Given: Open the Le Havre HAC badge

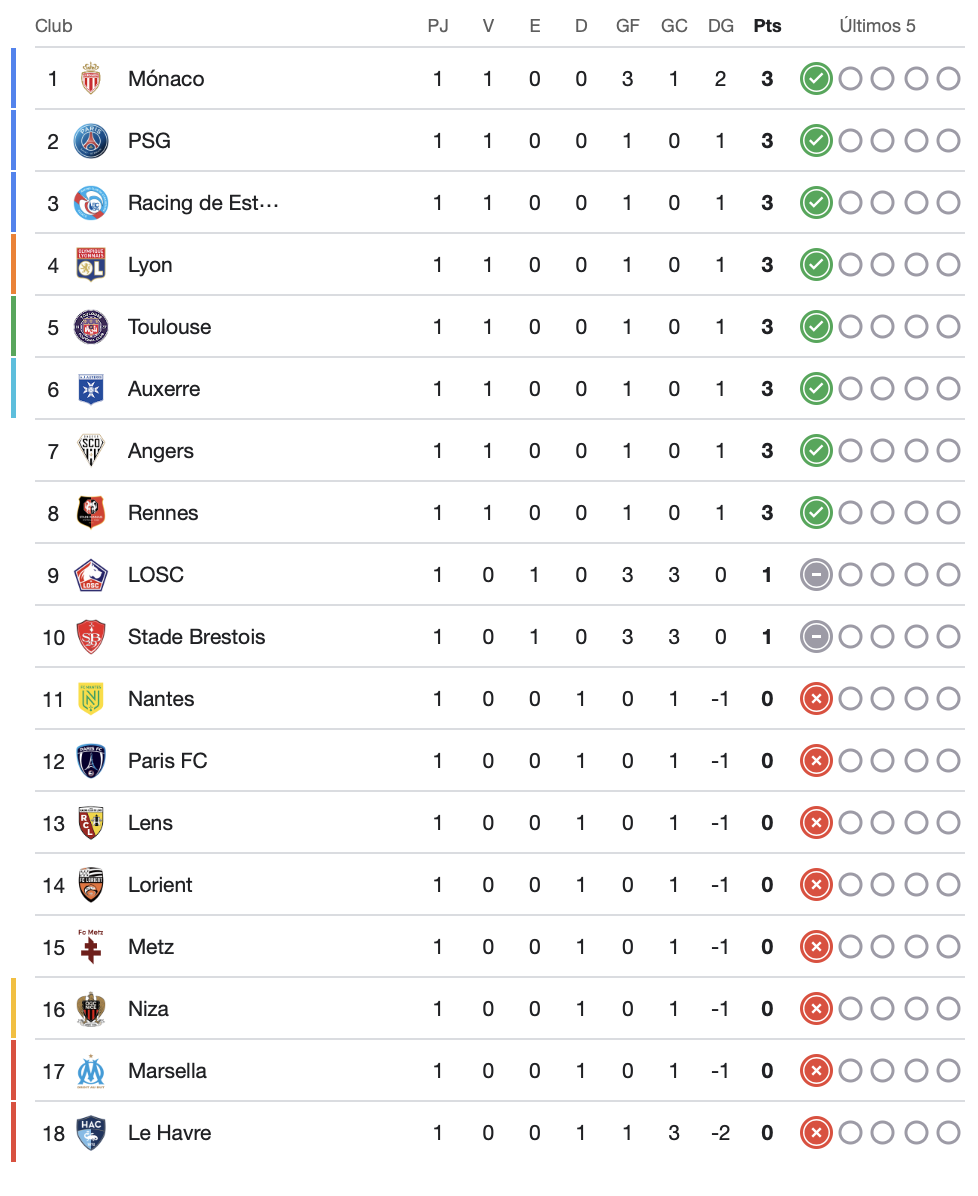Looking at the screenshot, I should (x=91, y=1133).
